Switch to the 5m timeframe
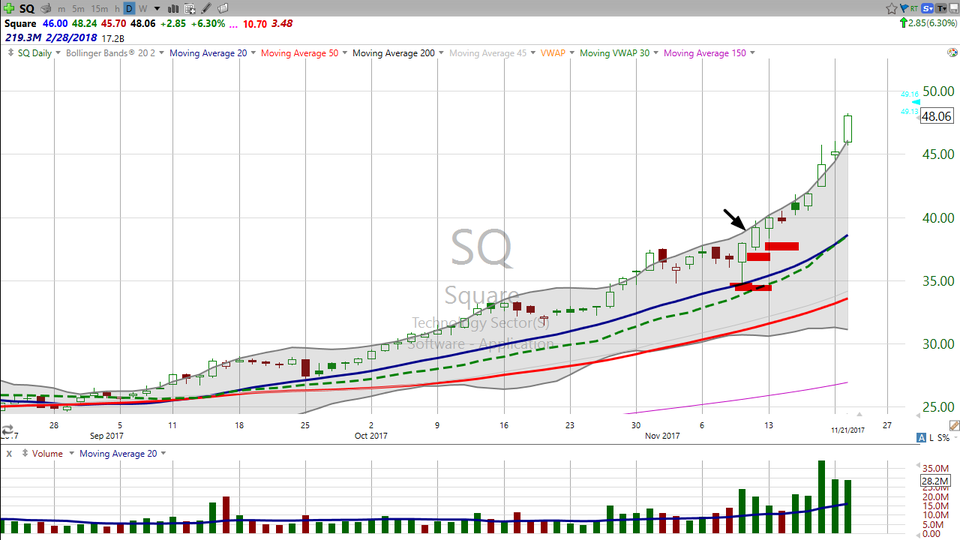Viewport: 960px width, 540px height. click(78, 9)
